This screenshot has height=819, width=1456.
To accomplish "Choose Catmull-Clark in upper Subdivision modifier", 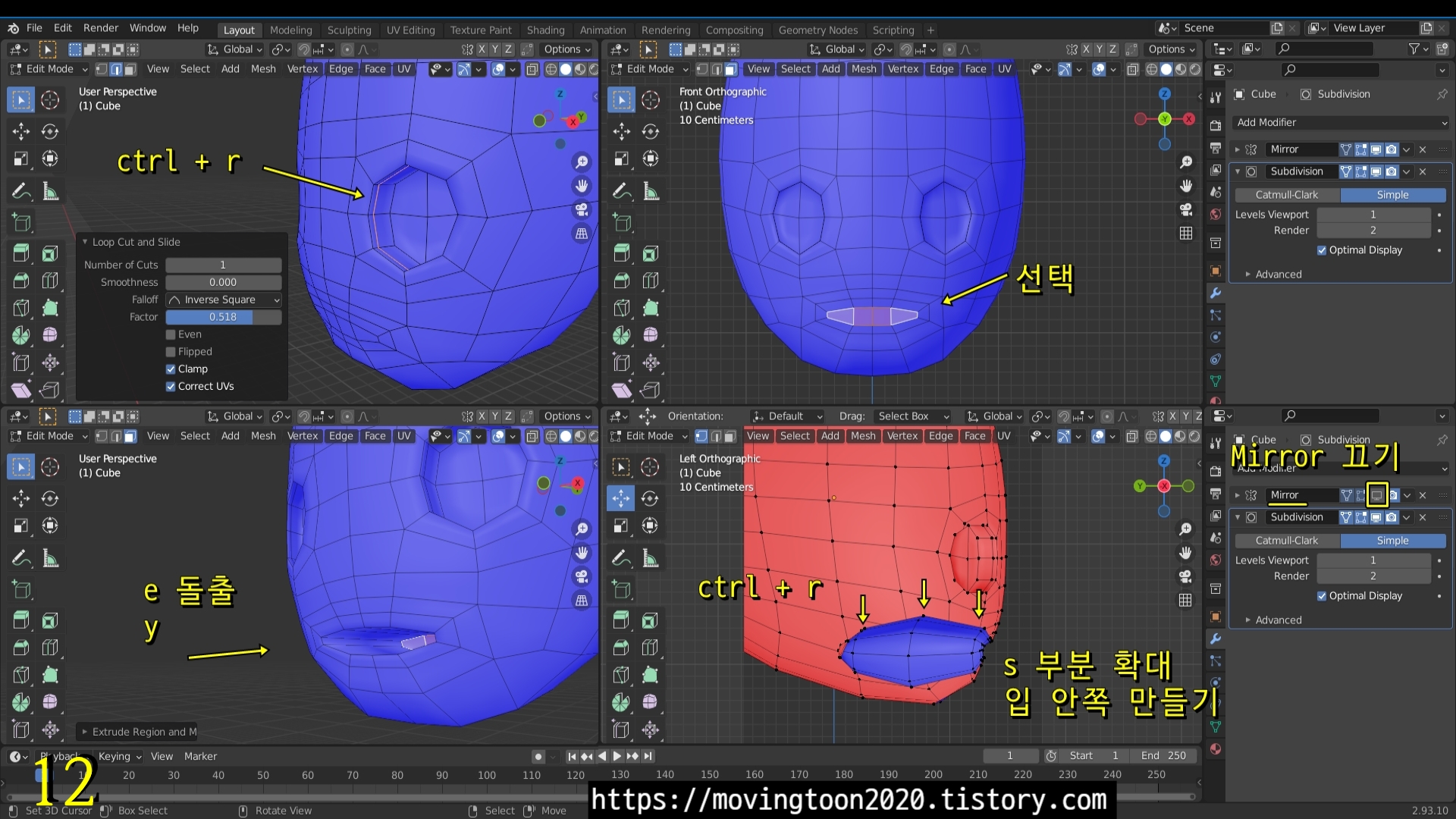I will pyautogui.click(x=1287, y=195).
